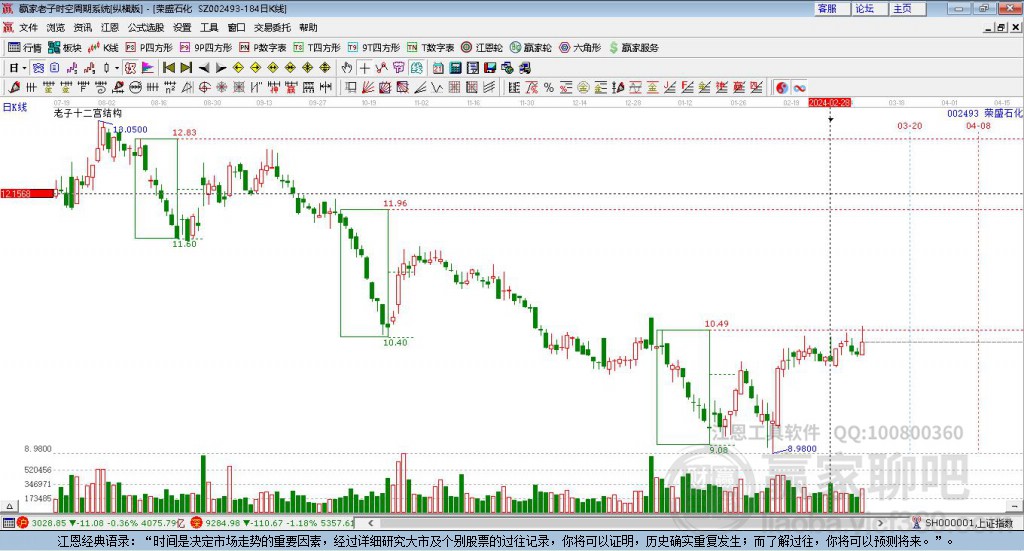Click the zigzag wave line tool

click(x=437, y=87)
